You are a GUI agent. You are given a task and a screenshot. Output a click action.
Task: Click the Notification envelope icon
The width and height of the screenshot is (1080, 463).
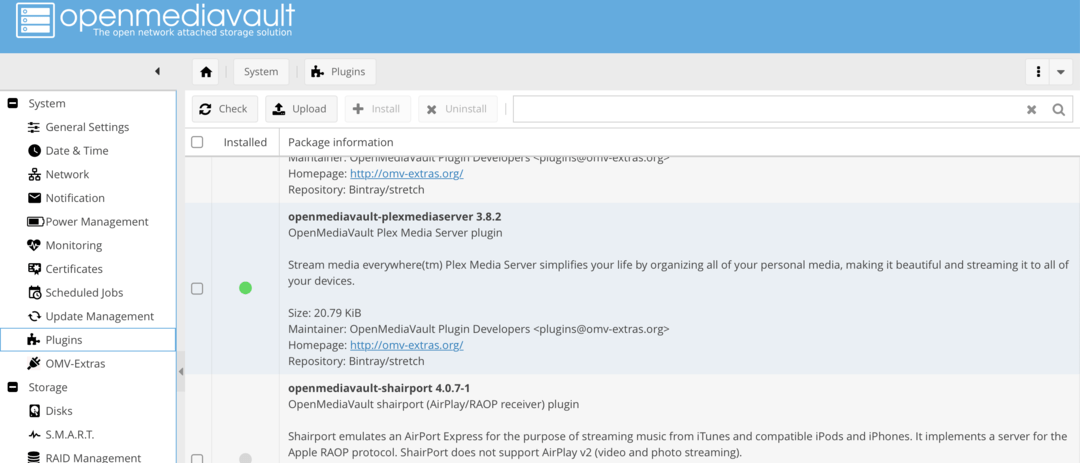coord(34,198)
